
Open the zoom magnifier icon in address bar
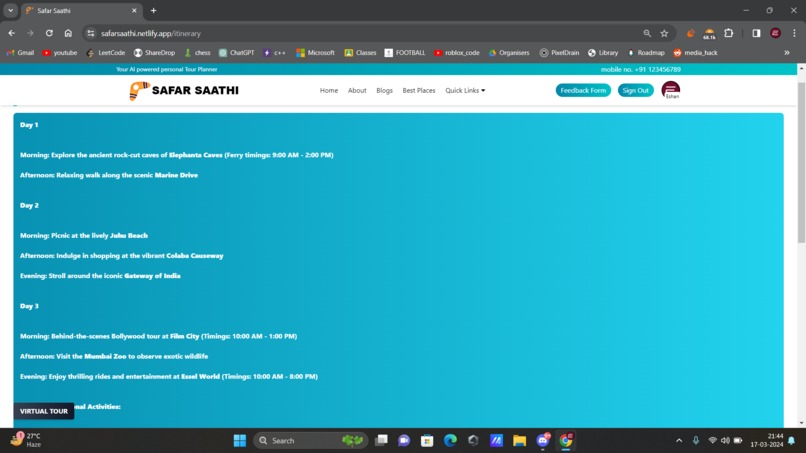(x=647, y=33)
